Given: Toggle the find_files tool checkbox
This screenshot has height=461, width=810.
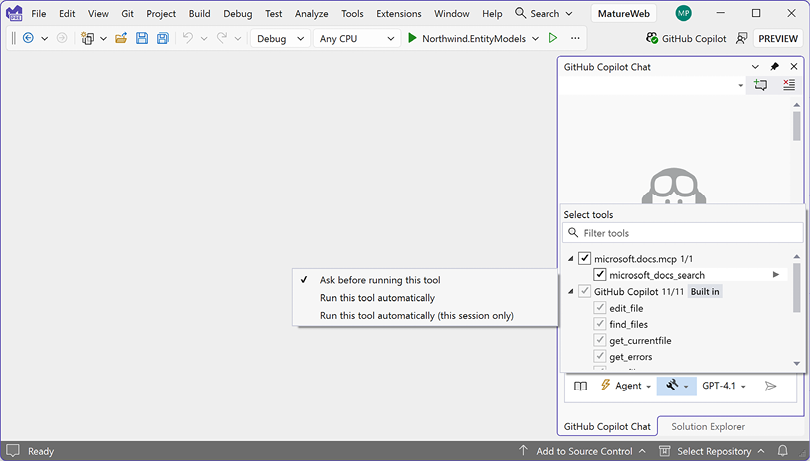Looking at the screenshot, I should pos(600,324).
